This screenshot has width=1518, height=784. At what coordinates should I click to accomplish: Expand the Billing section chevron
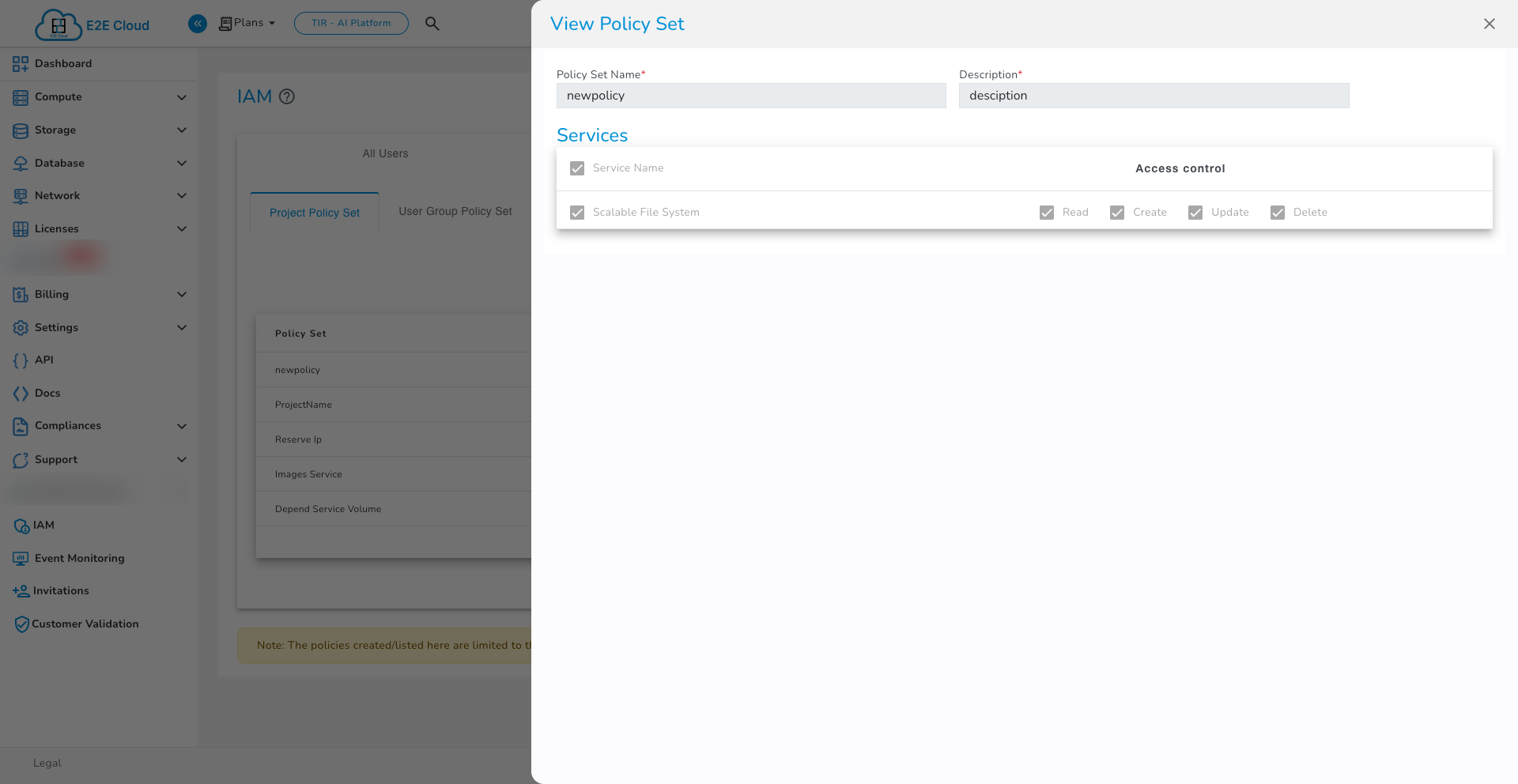point(182,295)
